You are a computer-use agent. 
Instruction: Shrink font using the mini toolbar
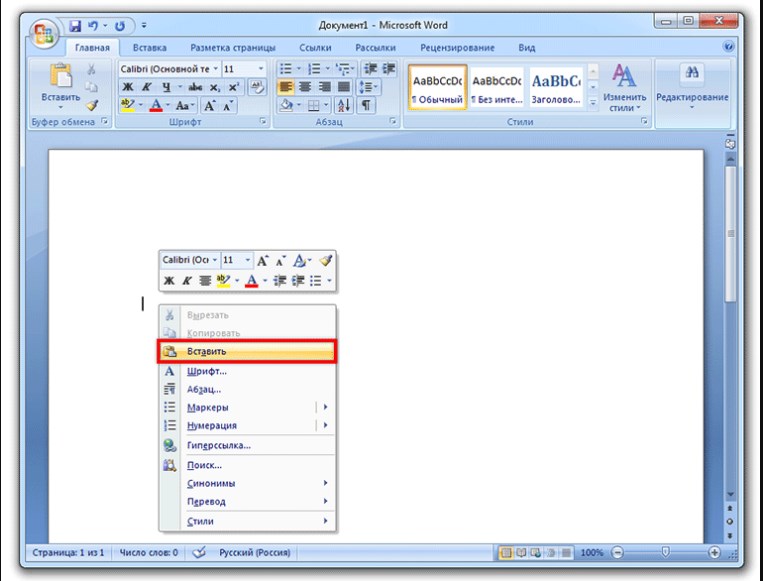280,260
